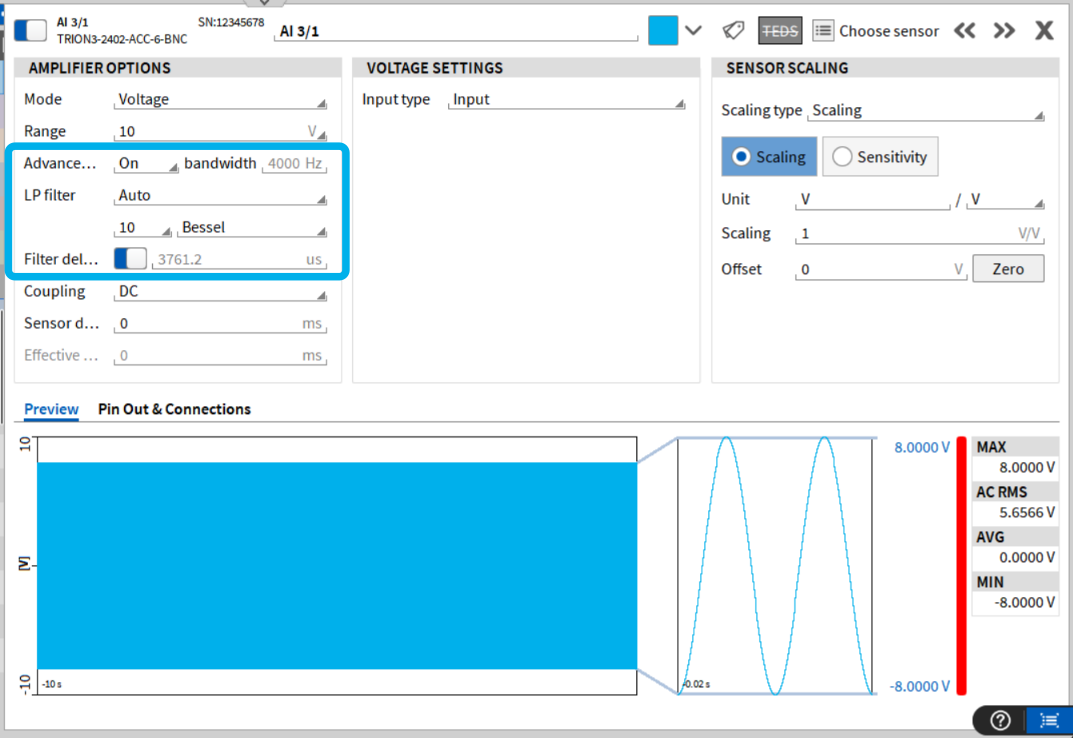Click the Sensor delay input field
The height and width of the screenshot is (738, 1073).
[208, 324]
